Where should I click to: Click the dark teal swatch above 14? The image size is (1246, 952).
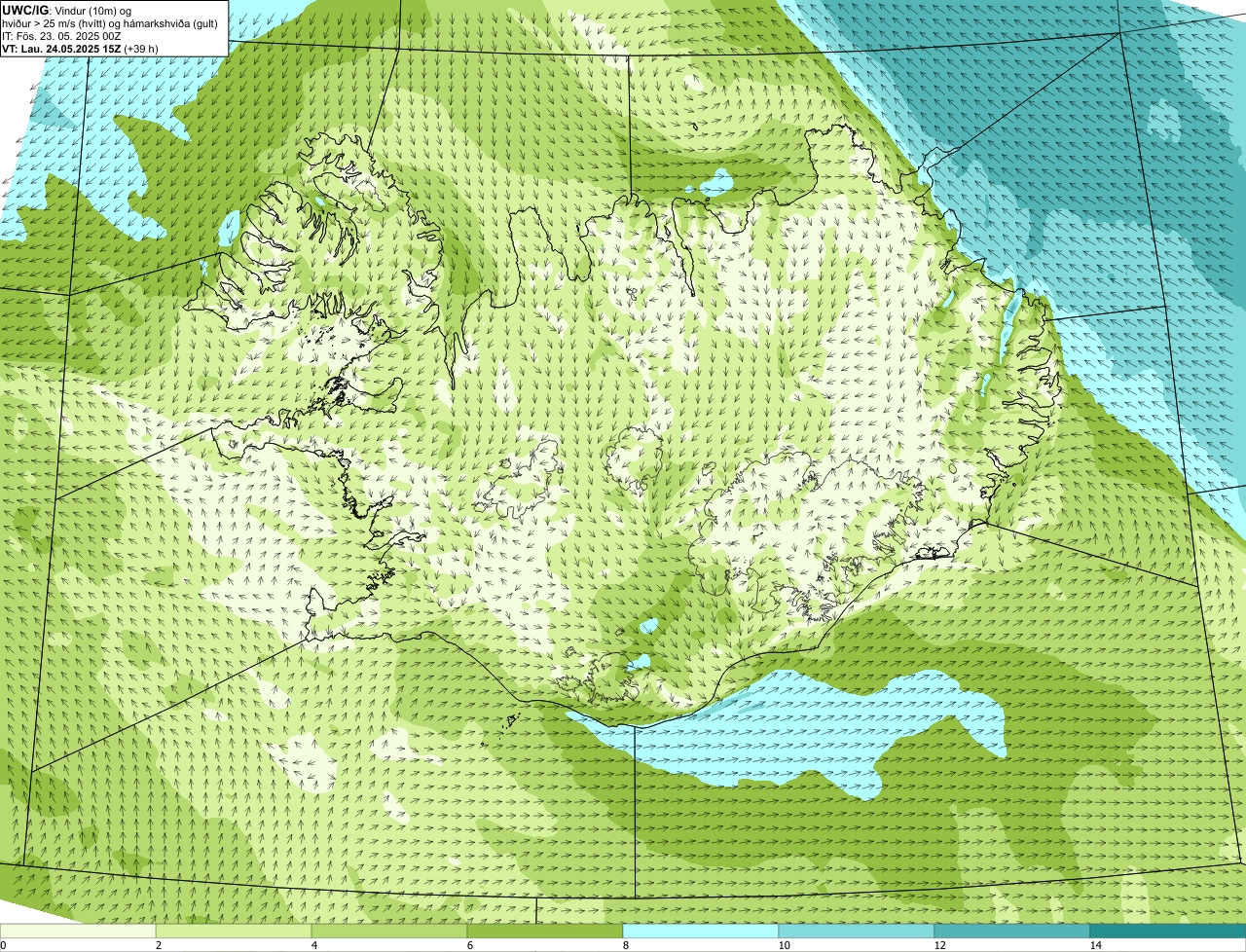coord(1168,932)
